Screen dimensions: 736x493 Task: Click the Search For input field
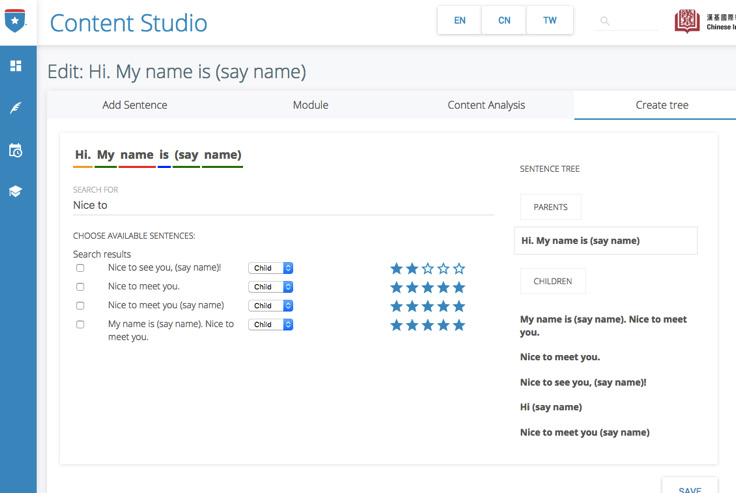click(x=284, y=205)
